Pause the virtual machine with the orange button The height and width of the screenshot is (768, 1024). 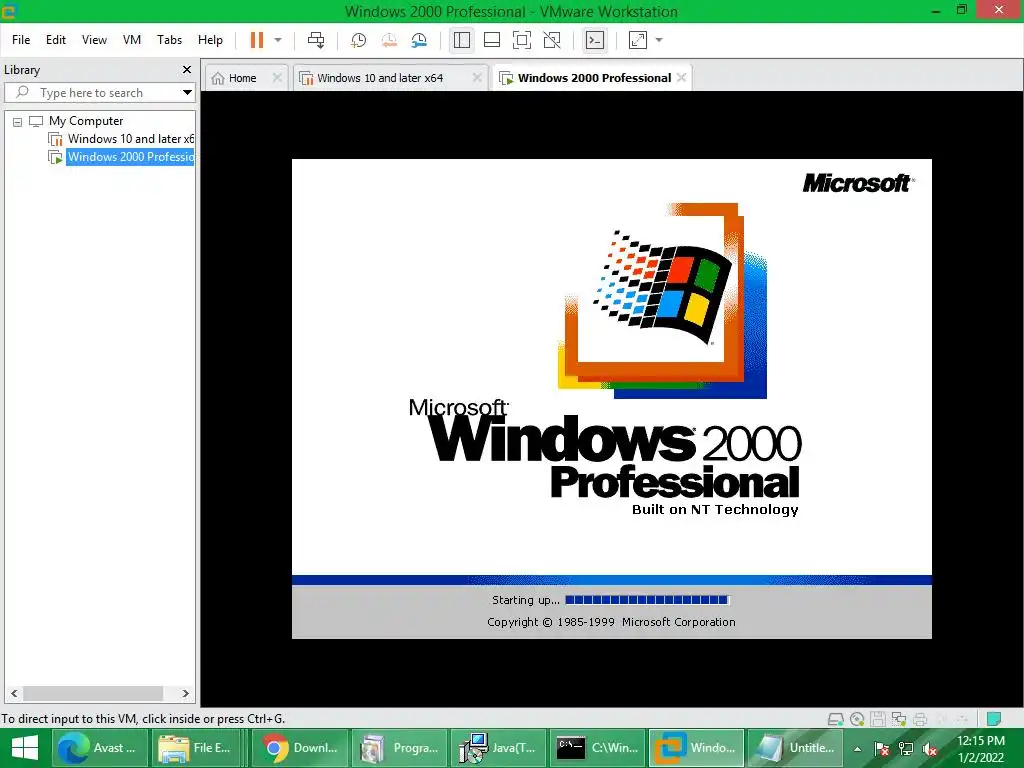(257, 40)
